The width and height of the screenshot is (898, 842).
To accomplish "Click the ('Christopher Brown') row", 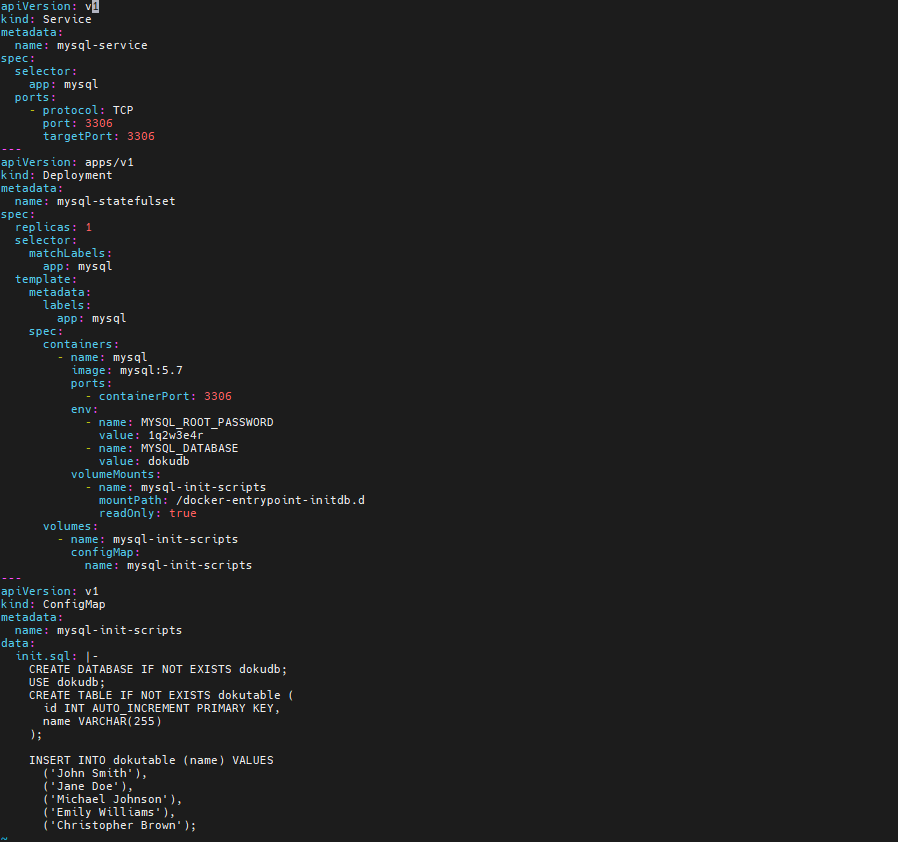I will (x=120, y=825).
